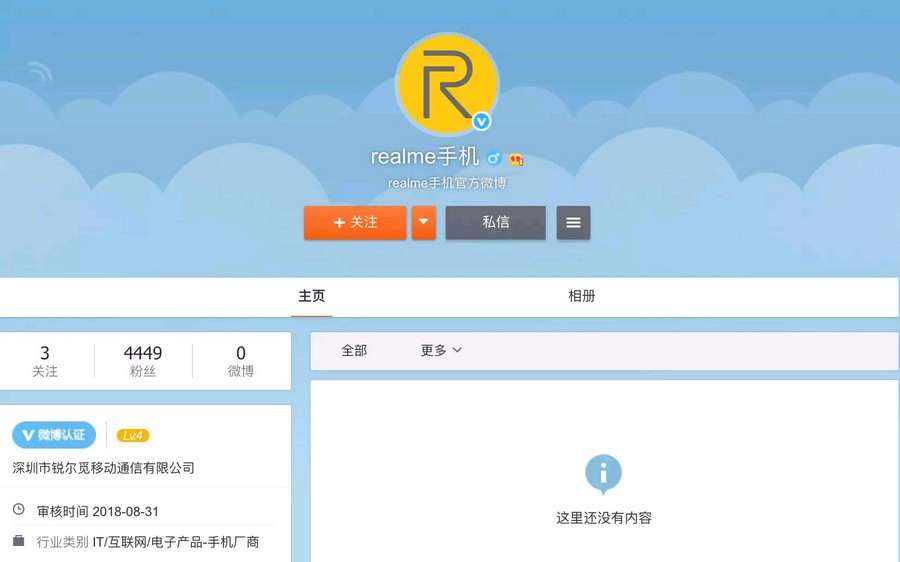Switch to the 相册 tab
The width and height of the screenshot is (900, 562).
click(x=581, y=296)
